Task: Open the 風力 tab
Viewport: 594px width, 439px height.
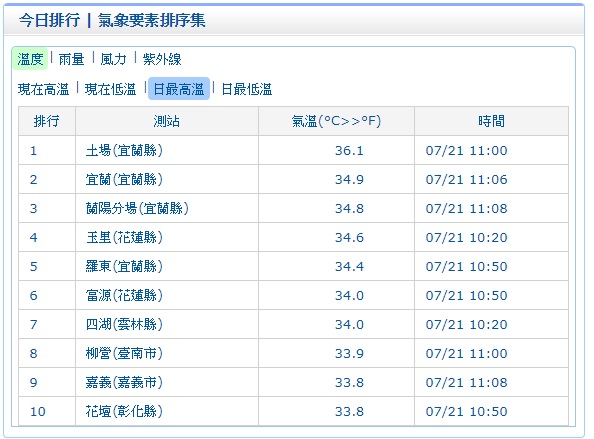Action: tap(113, 59)
